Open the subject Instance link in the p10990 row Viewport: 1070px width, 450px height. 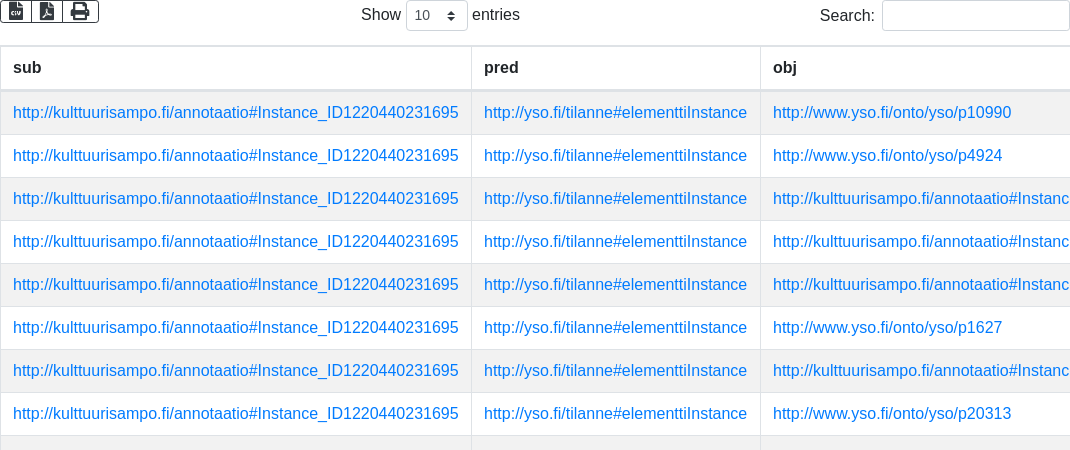coord(236,113)
